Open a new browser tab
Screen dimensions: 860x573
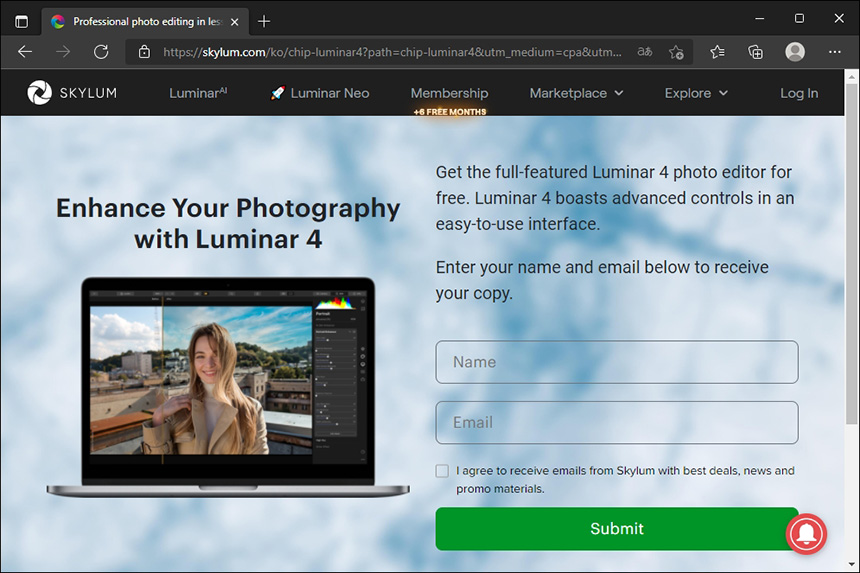264,21
